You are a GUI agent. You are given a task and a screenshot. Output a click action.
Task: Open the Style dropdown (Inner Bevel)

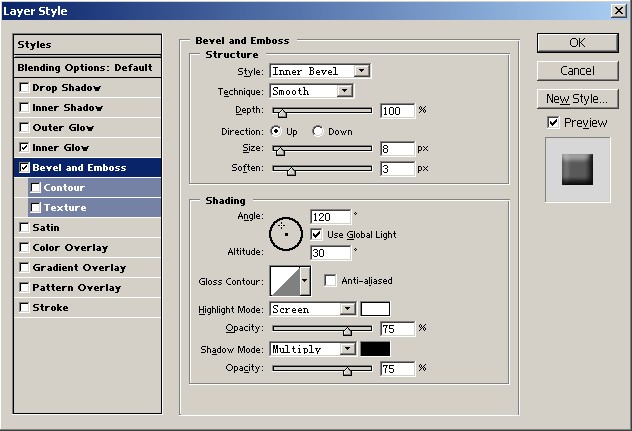point(319,71)
